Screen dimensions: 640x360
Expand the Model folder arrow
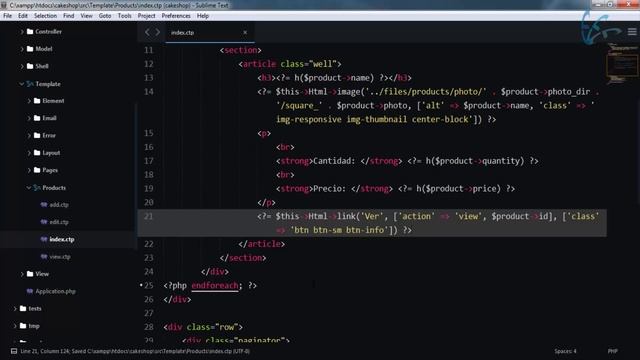pyautogui.click(x=22, y=49)
